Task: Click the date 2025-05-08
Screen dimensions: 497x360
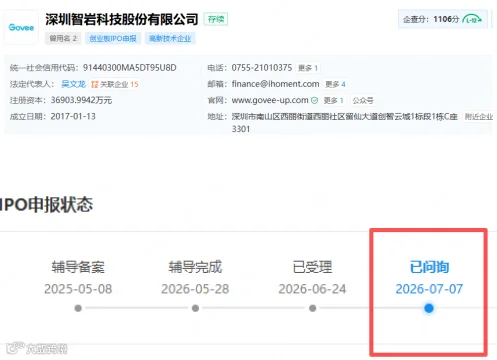Action: click(78, 289)
